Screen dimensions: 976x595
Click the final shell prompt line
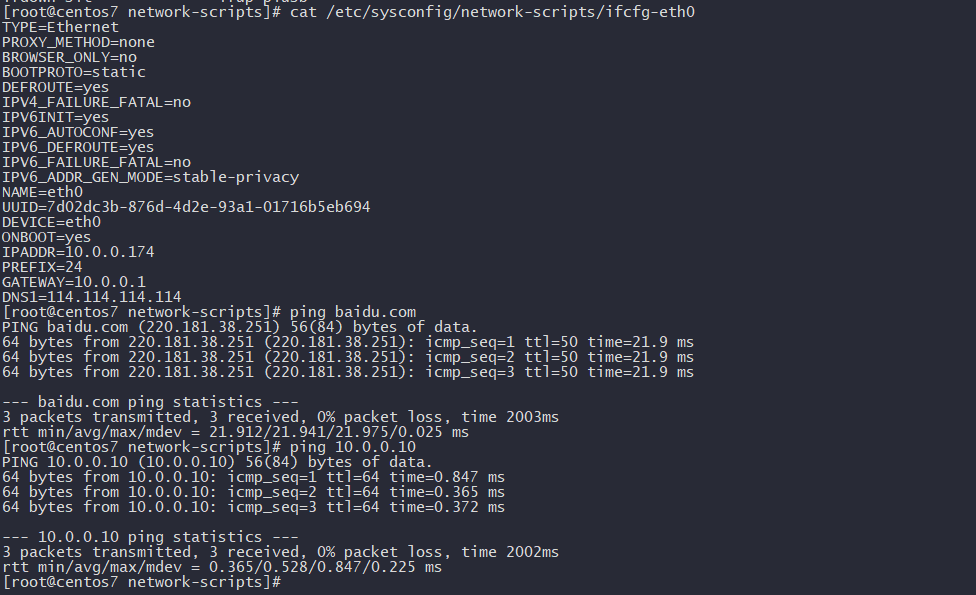[x=142, y=582]
